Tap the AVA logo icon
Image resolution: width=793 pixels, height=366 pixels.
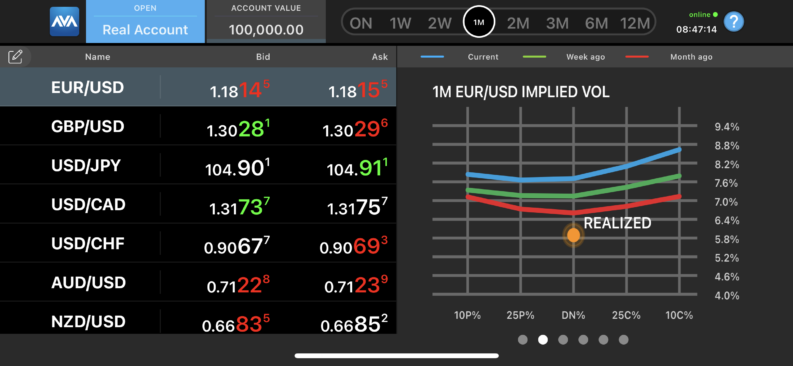[x=64, y=22]
